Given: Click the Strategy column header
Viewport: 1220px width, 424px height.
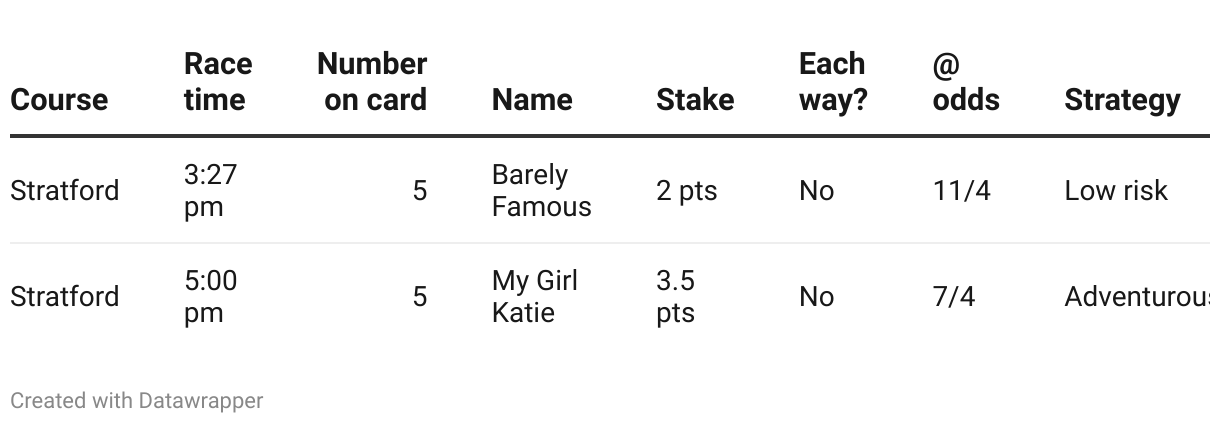Looking at the screenshot, I should tap(1122, 100).
